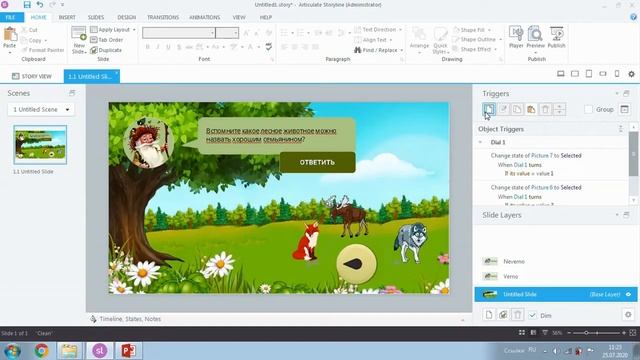The width and height of the screenshot is (640, 360).
Task: Open the Windows Start menu
Action: pos(12,351)
